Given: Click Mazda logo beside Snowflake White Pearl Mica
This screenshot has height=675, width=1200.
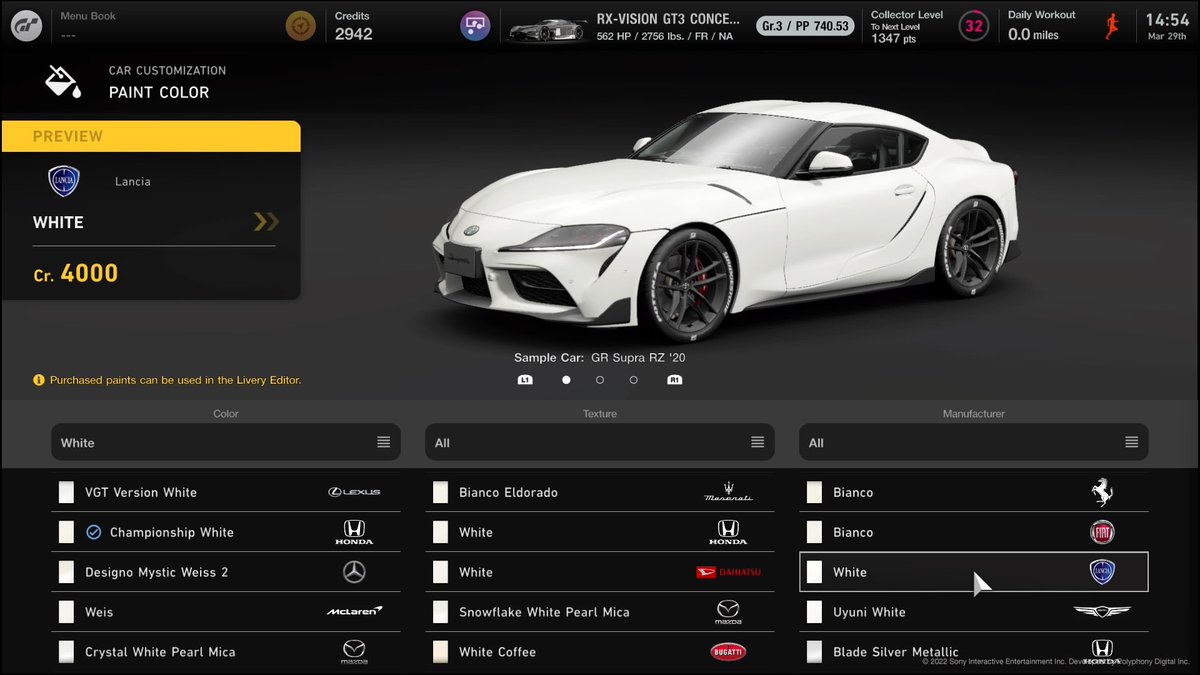Looking at the screenshot, I should [728, 612].
